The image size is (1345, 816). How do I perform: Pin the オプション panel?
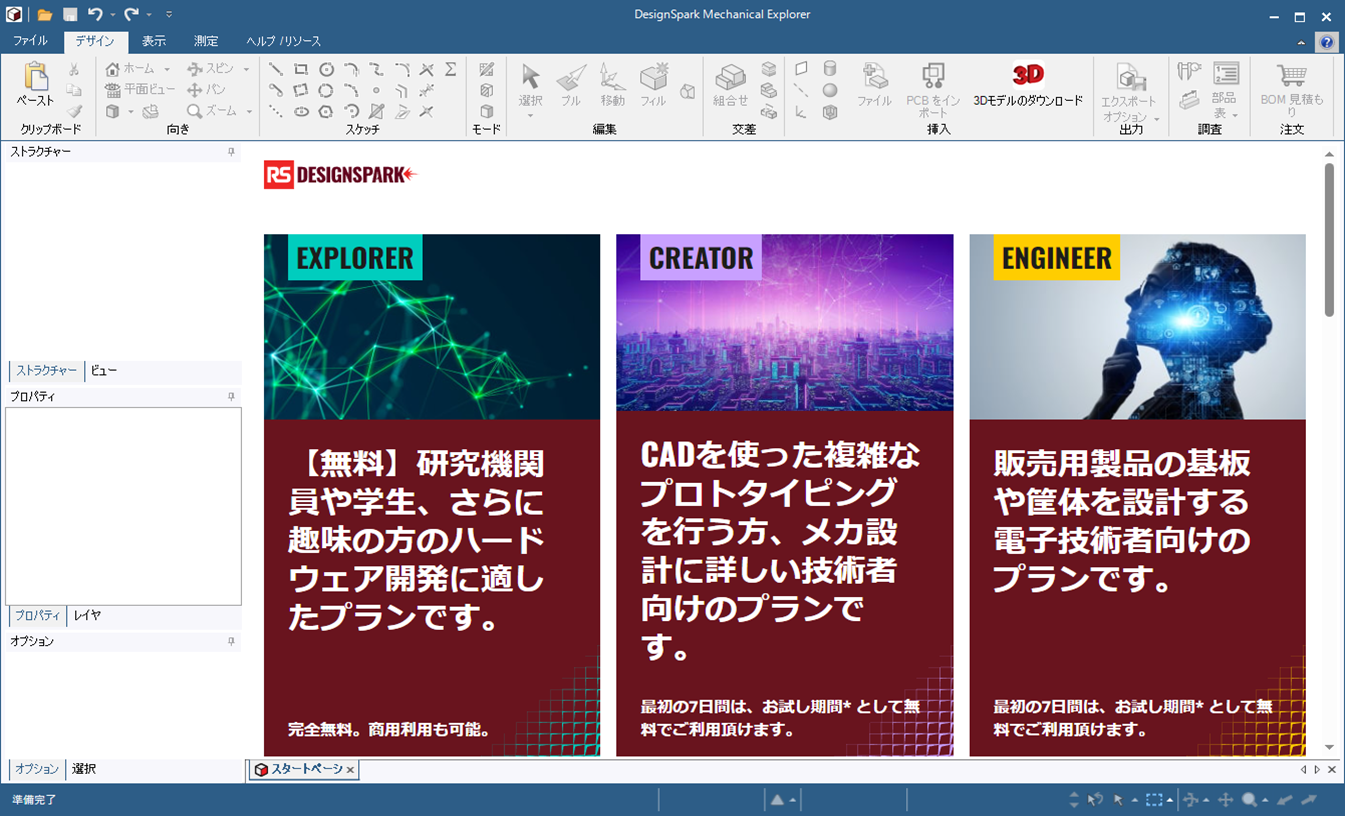pos(231,641)
